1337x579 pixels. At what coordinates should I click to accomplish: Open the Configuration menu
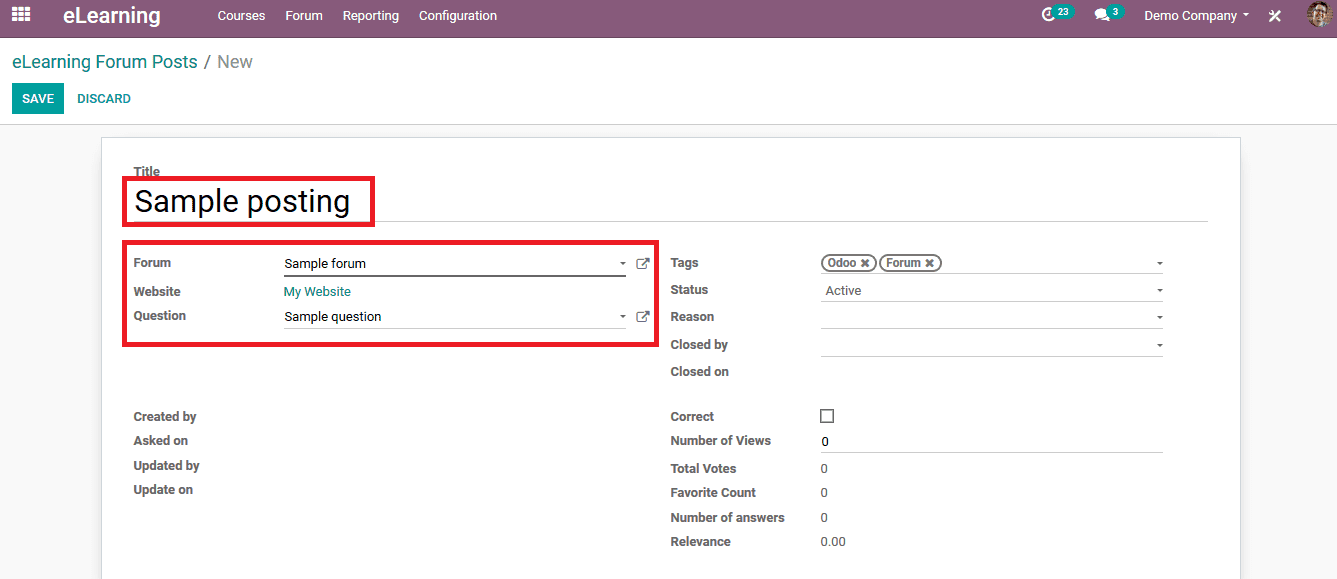coord(458,16)
